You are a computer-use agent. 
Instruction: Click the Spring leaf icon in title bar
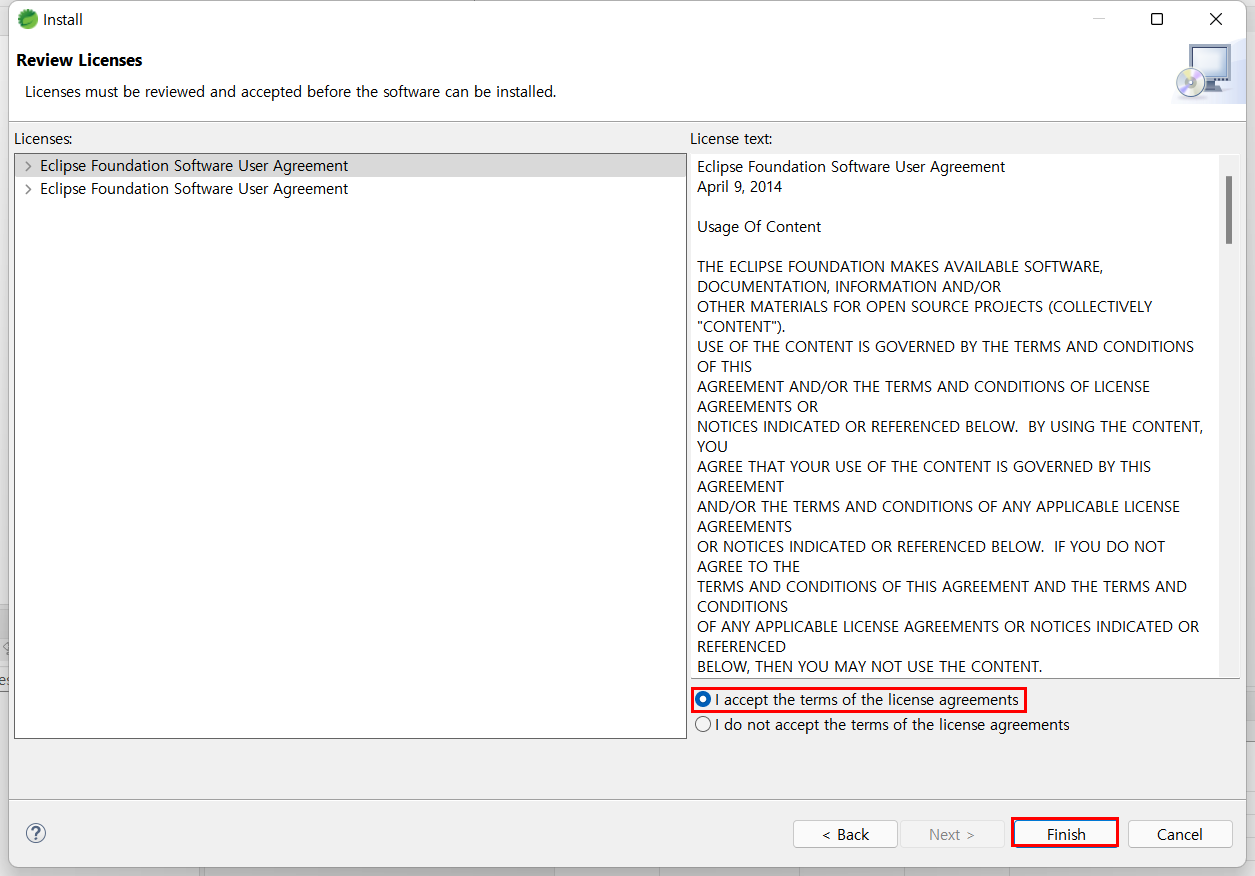coord(28,19)
